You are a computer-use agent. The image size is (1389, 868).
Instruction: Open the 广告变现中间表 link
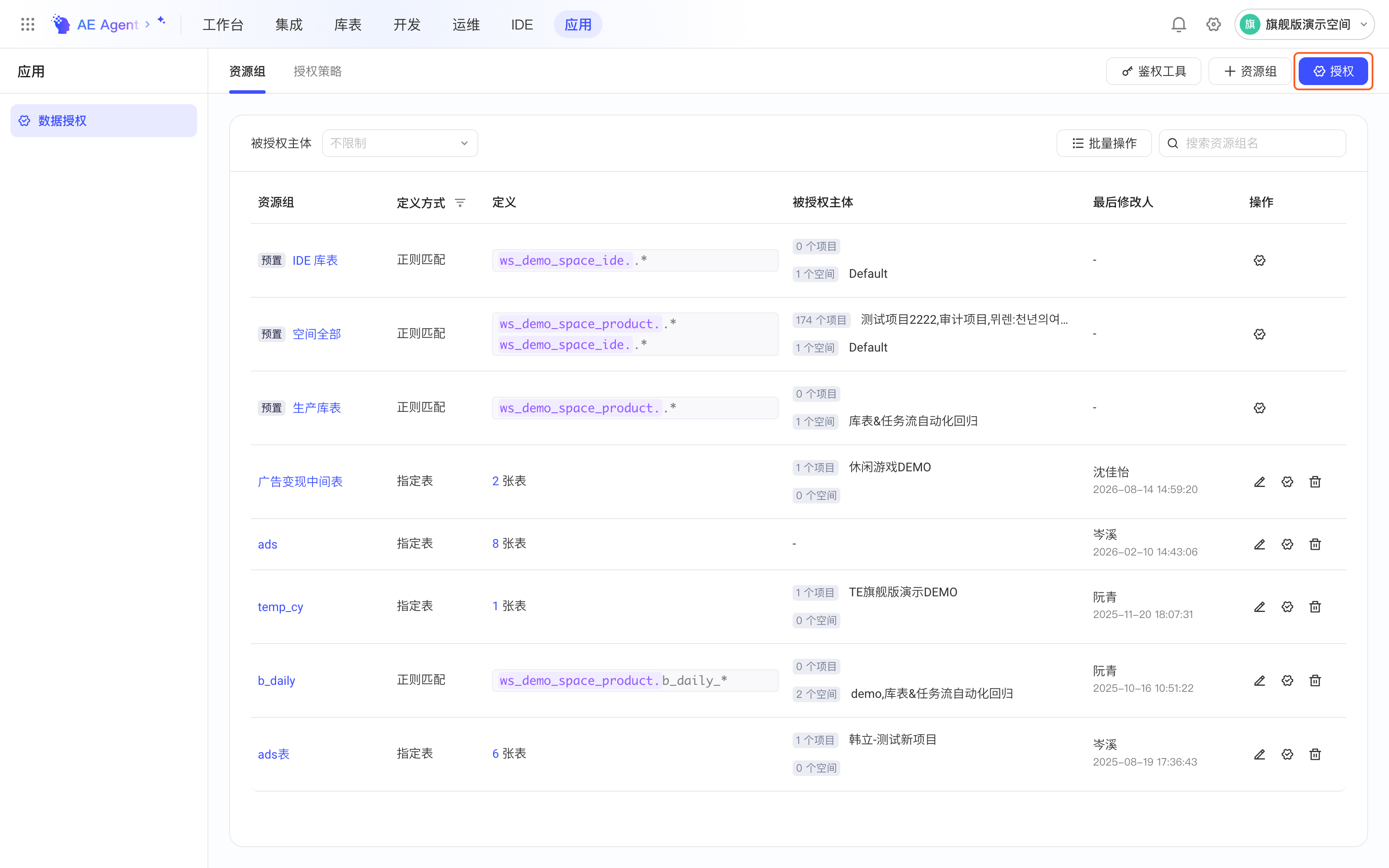pyautogui.click(x=300, y=482)
